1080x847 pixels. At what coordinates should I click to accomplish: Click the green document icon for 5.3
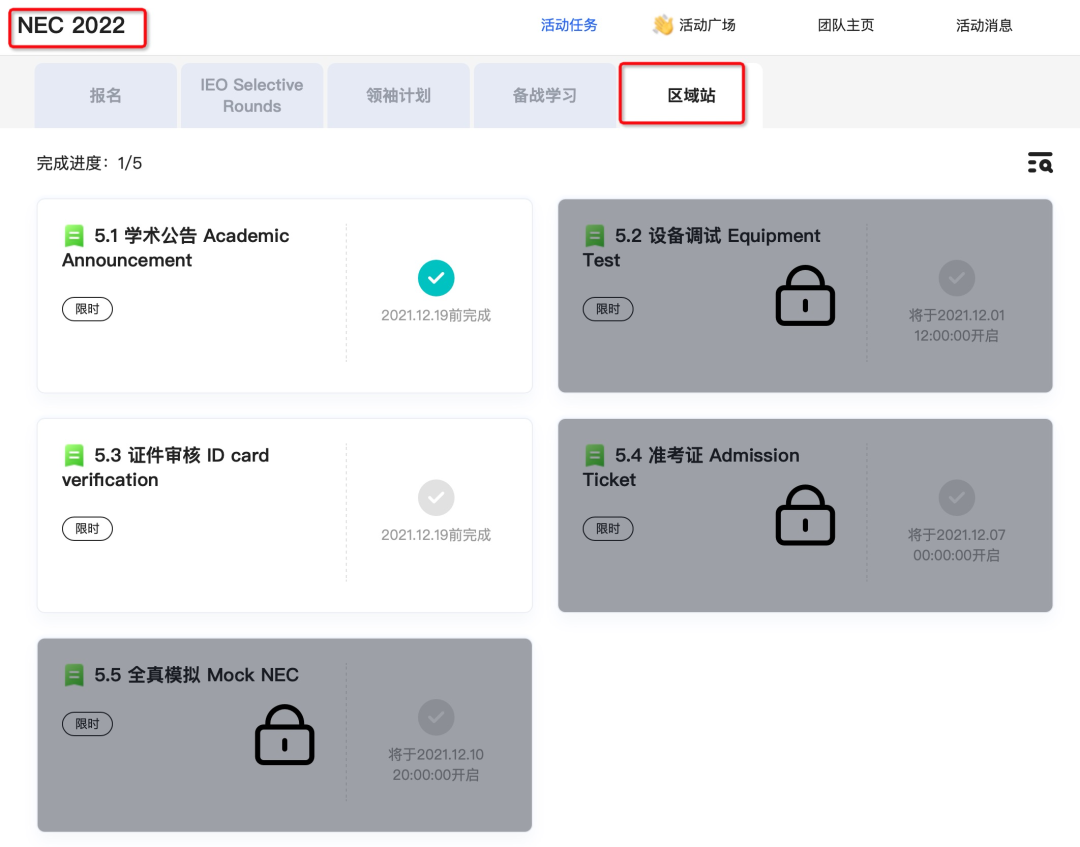click(x=74, y=455)
